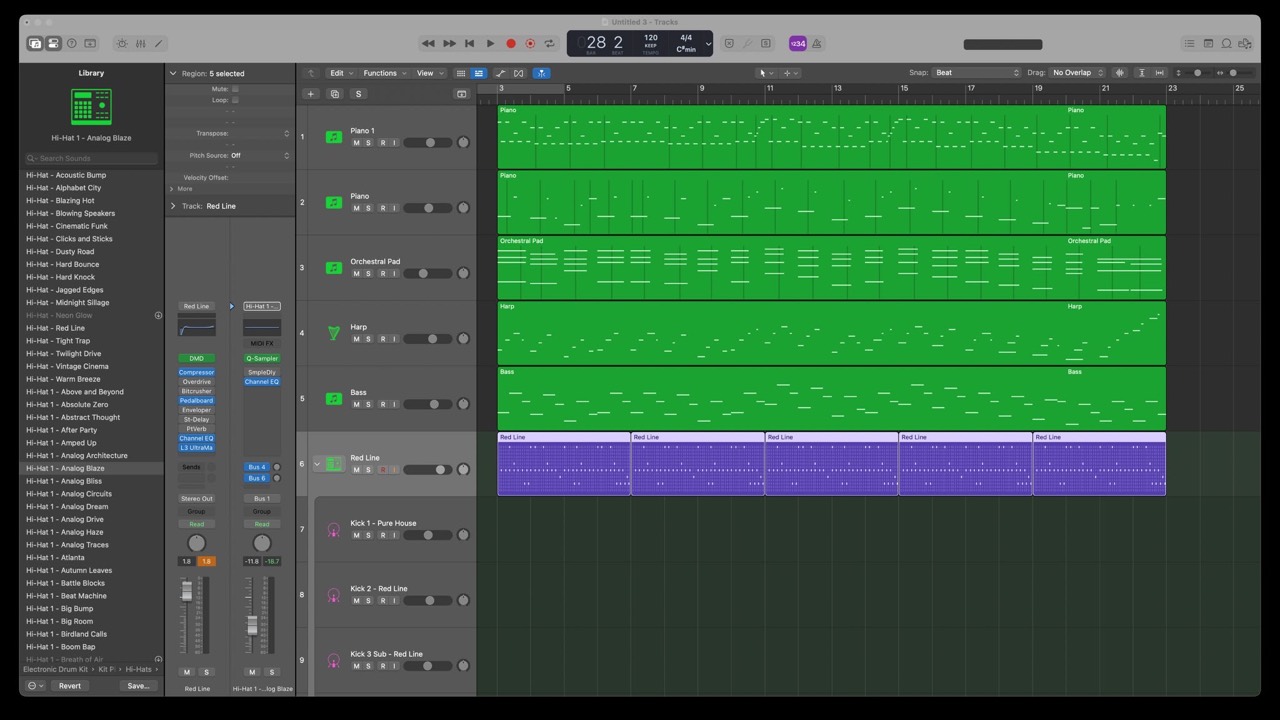Open the Quick Help question mark button
The width and height of the screenshot is (1280, 720).
click(x=72, y=44)
